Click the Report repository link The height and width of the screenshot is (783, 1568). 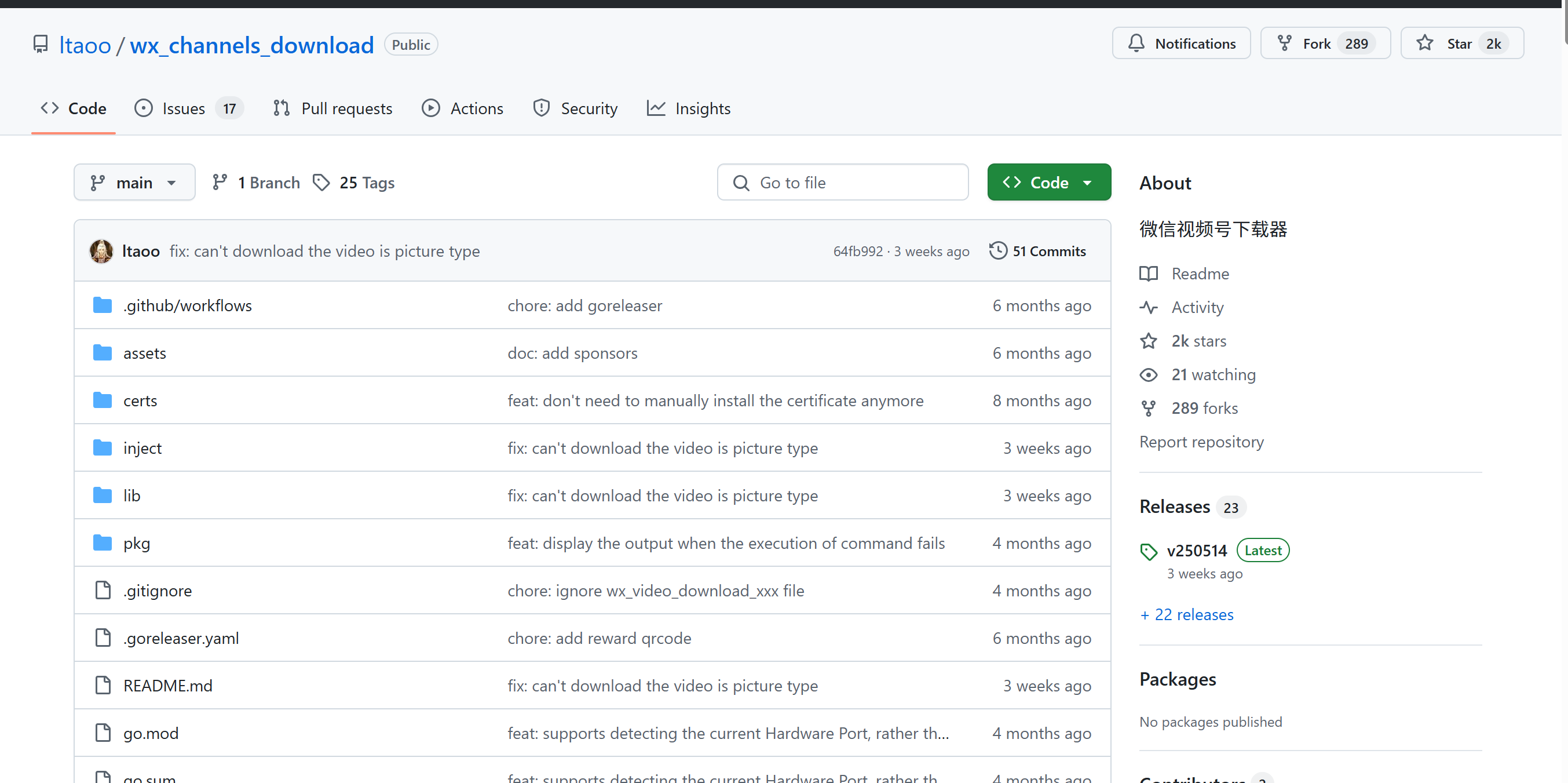(1201, 442)
